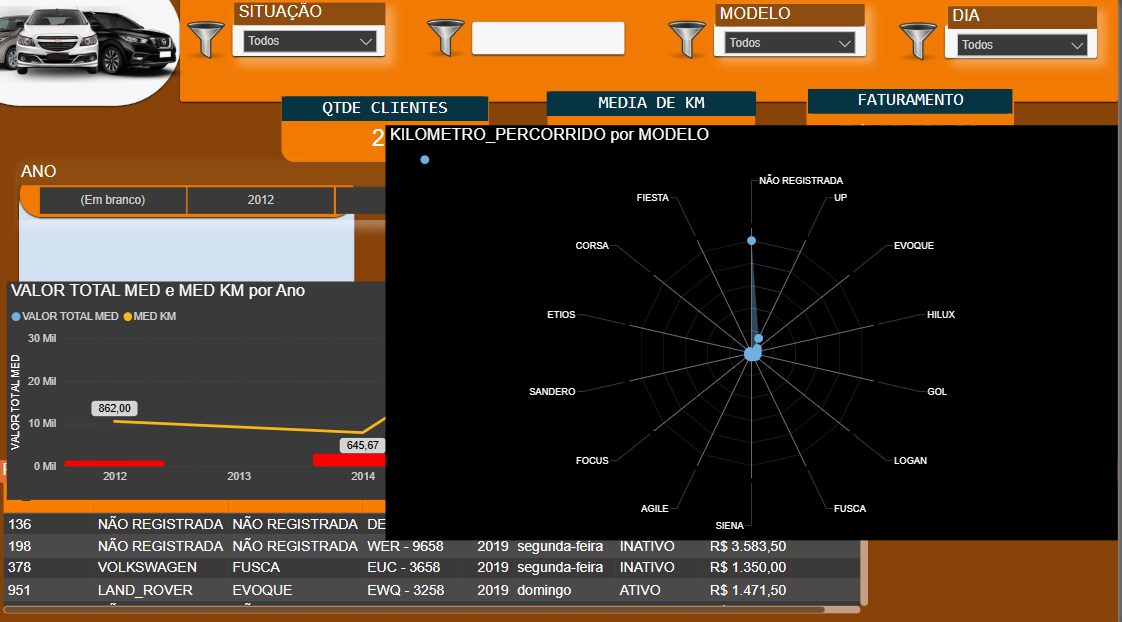
Task: Click the GOL radar axis label
Action: (x=937, y=392)
